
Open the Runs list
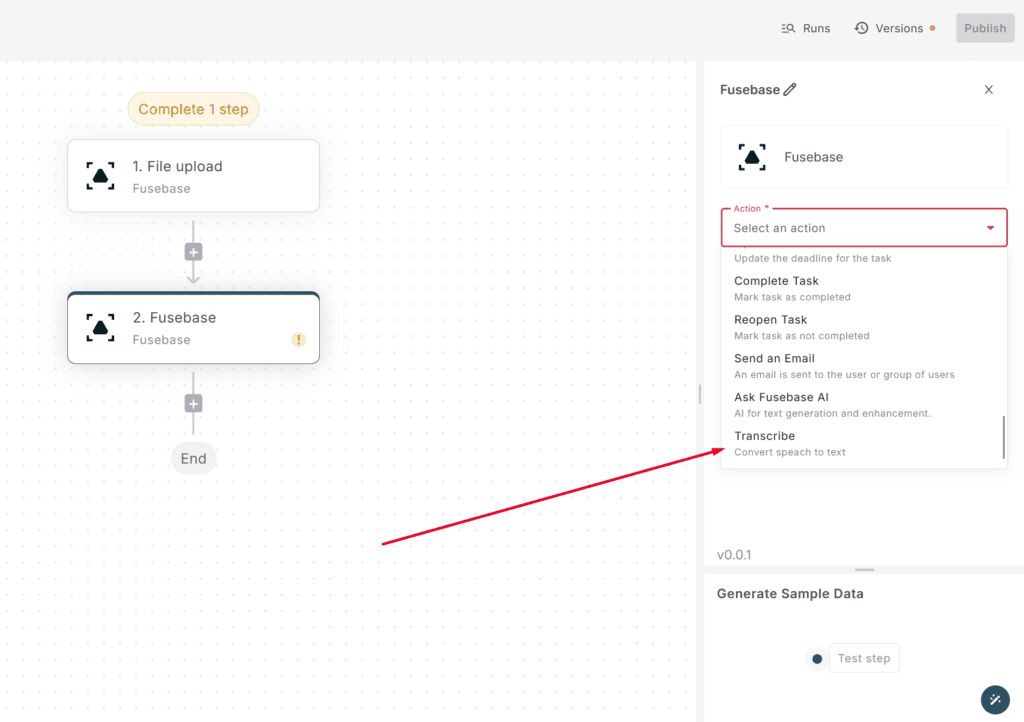pos(805,28)
